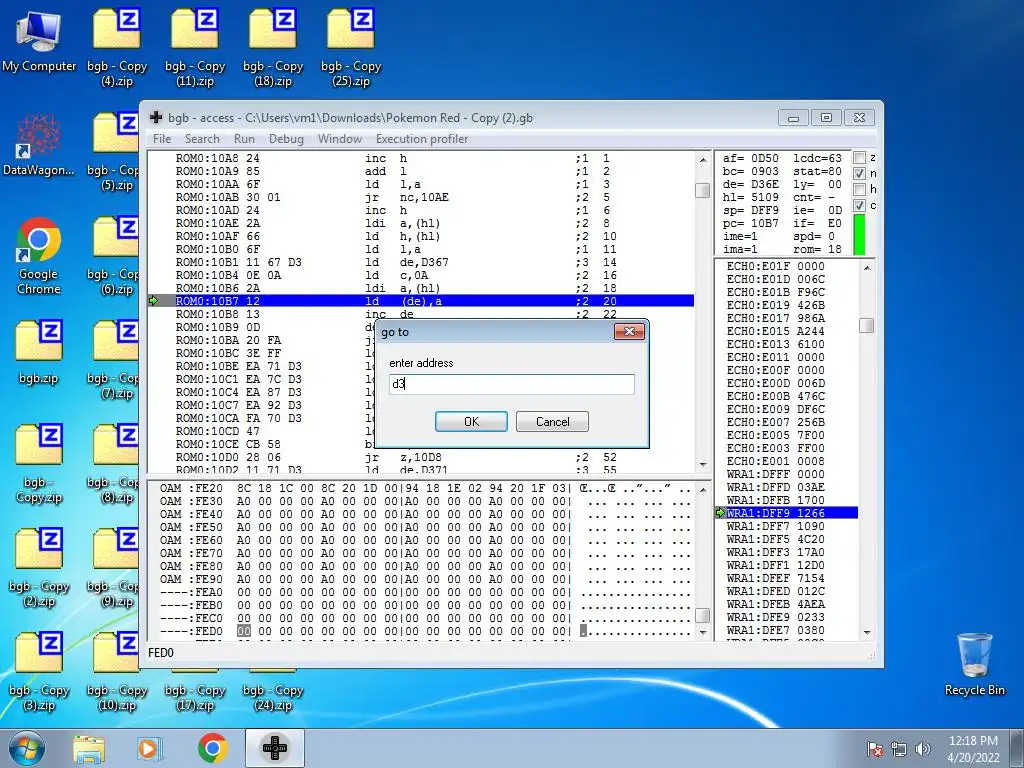Image resolution: width=1024 pixels, height=768 pixels.
Task: Click disassembly scrollbar up arrow
Action: pyautogui.click(x=703, y=159)
